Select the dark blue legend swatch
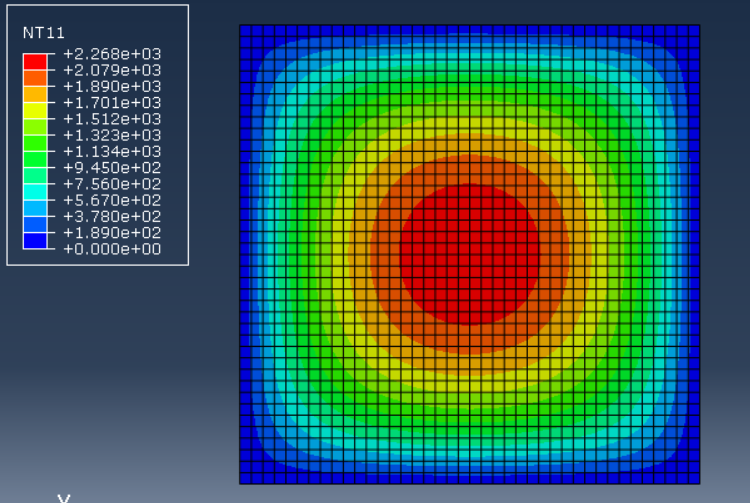750x503 pixels. (x=35, y=241)
